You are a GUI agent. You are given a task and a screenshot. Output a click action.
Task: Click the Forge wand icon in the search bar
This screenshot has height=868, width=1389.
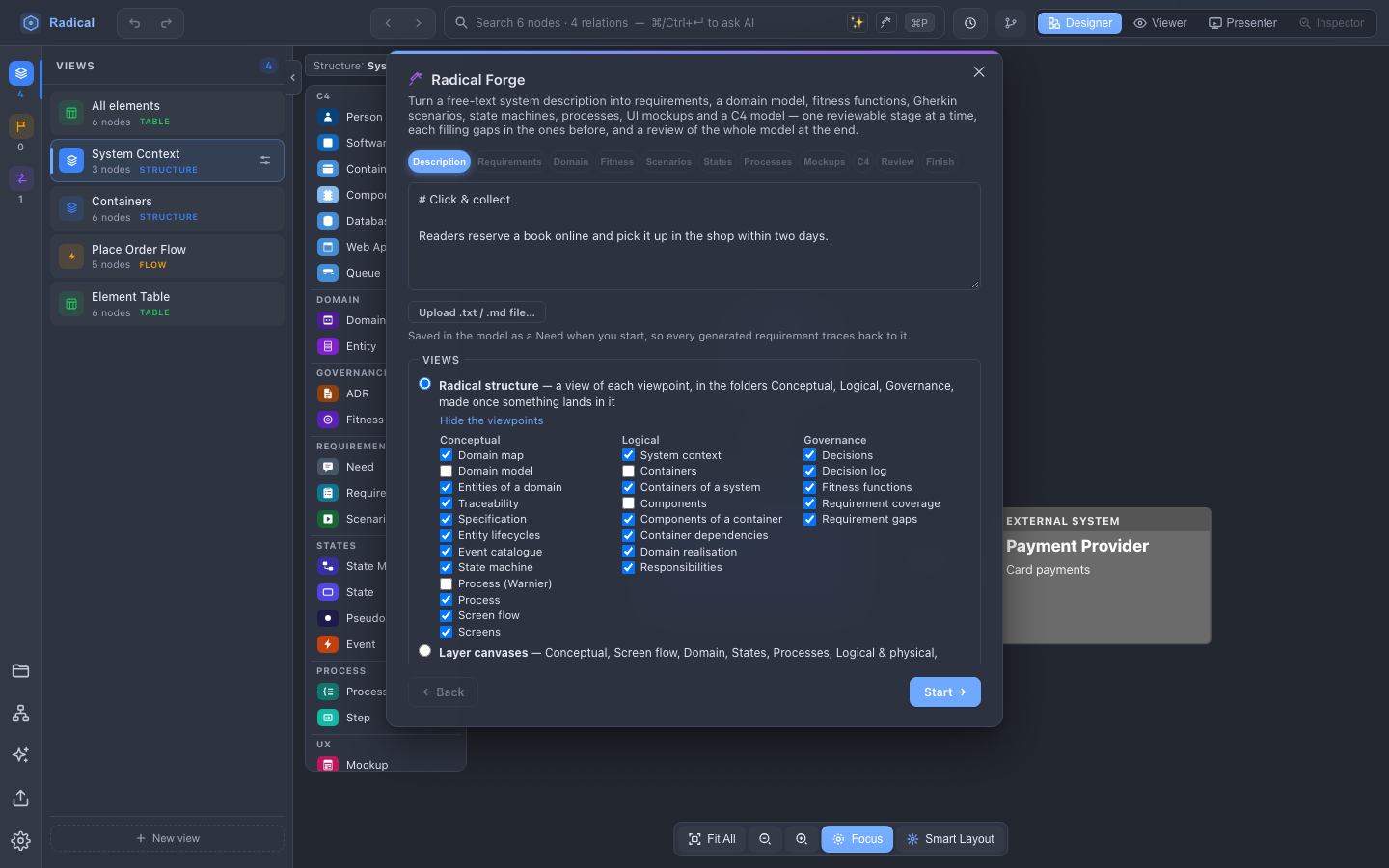click(x=886, y=23)
